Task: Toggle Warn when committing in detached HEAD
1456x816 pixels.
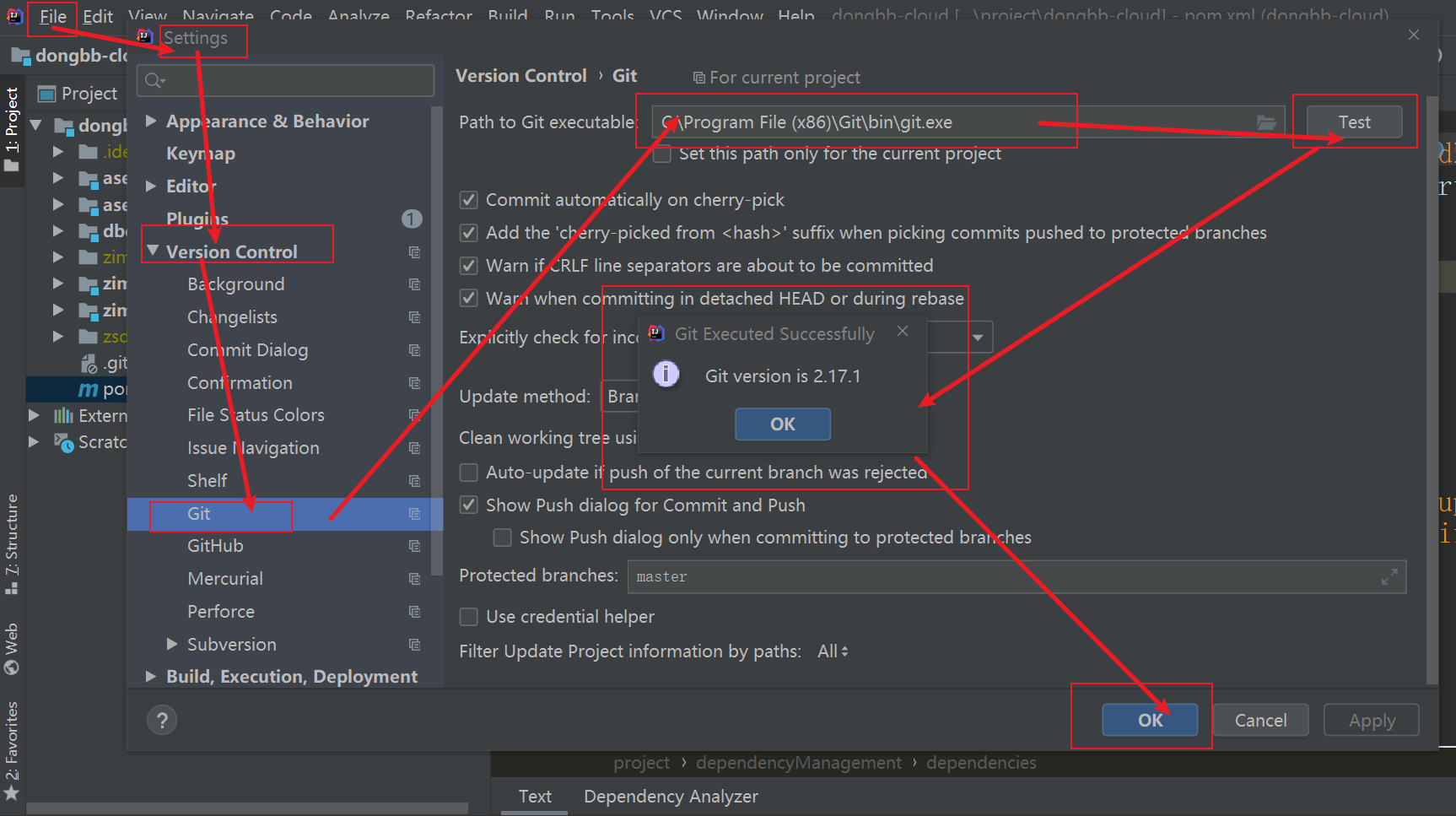Action: (x=468, y=298)
